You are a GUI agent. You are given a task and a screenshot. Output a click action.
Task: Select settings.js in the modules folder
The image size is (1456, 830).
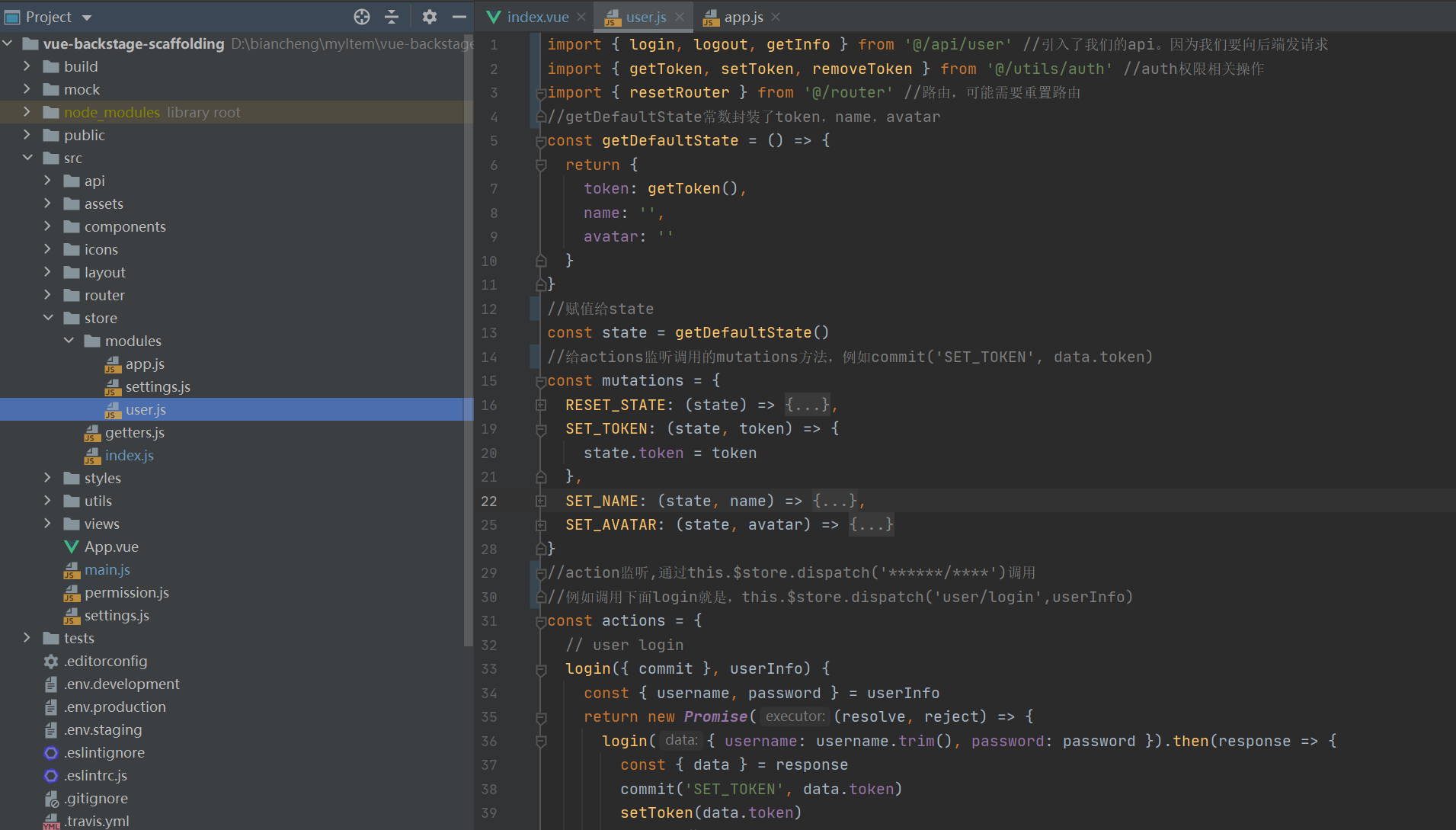(158, 386)
